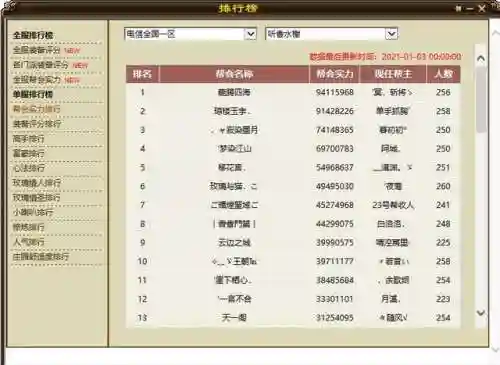Click guild strength value 33301101
The width and height of the screenshot is (500, 365).
[335, 299]
